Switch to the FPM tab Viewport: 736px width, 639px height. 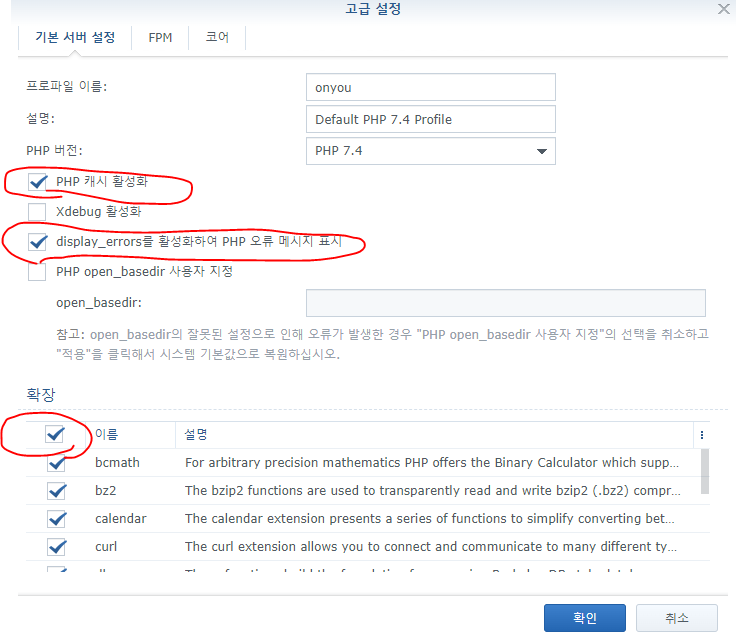[160, 38]
